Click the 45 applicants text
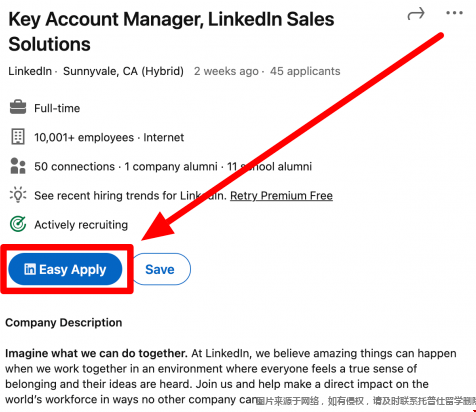This screenshot has width=476, height=412. 305,71
